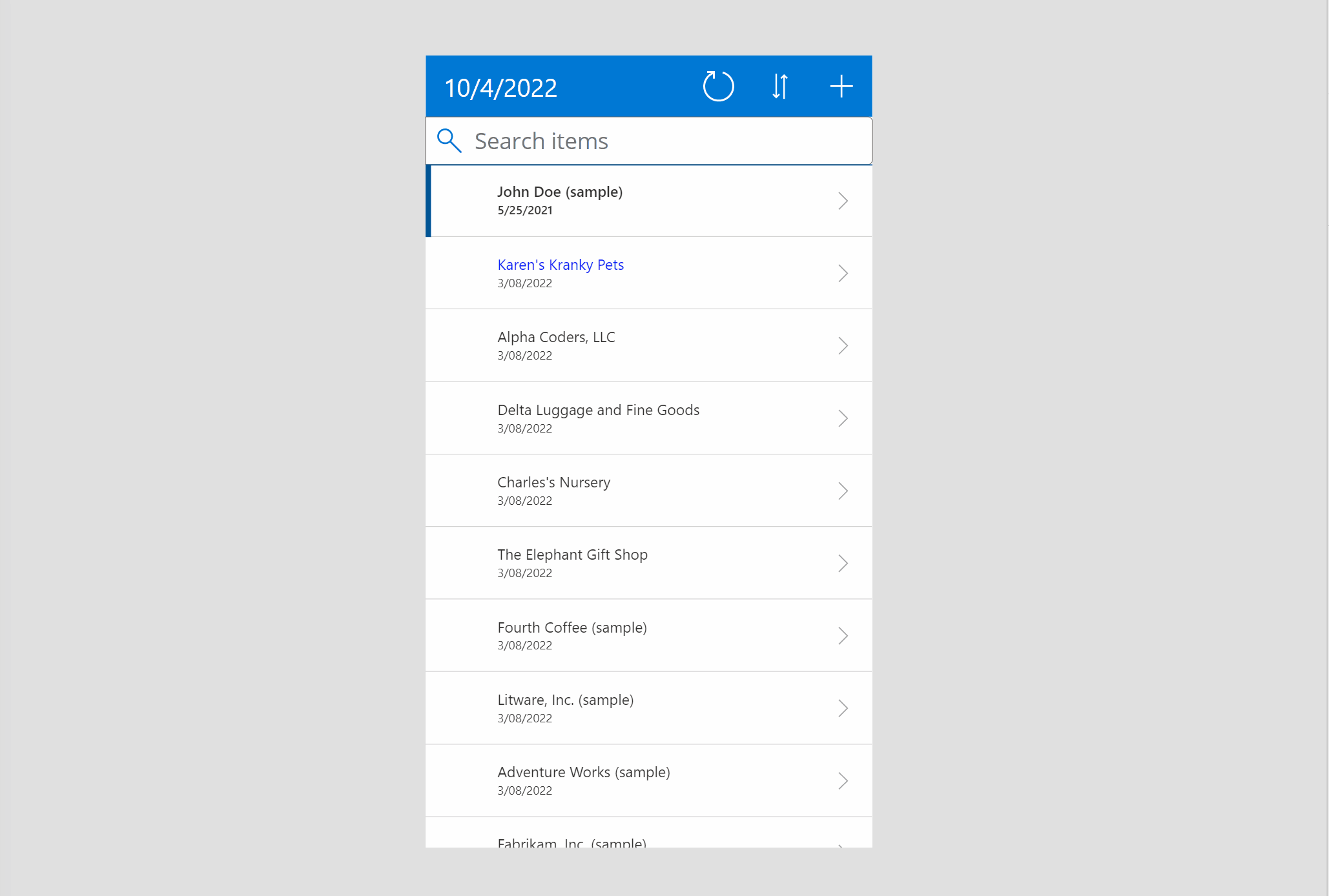
Task: Expand the John Doe (sample) record
Action: pyautogui.click(x=843, y=200)
